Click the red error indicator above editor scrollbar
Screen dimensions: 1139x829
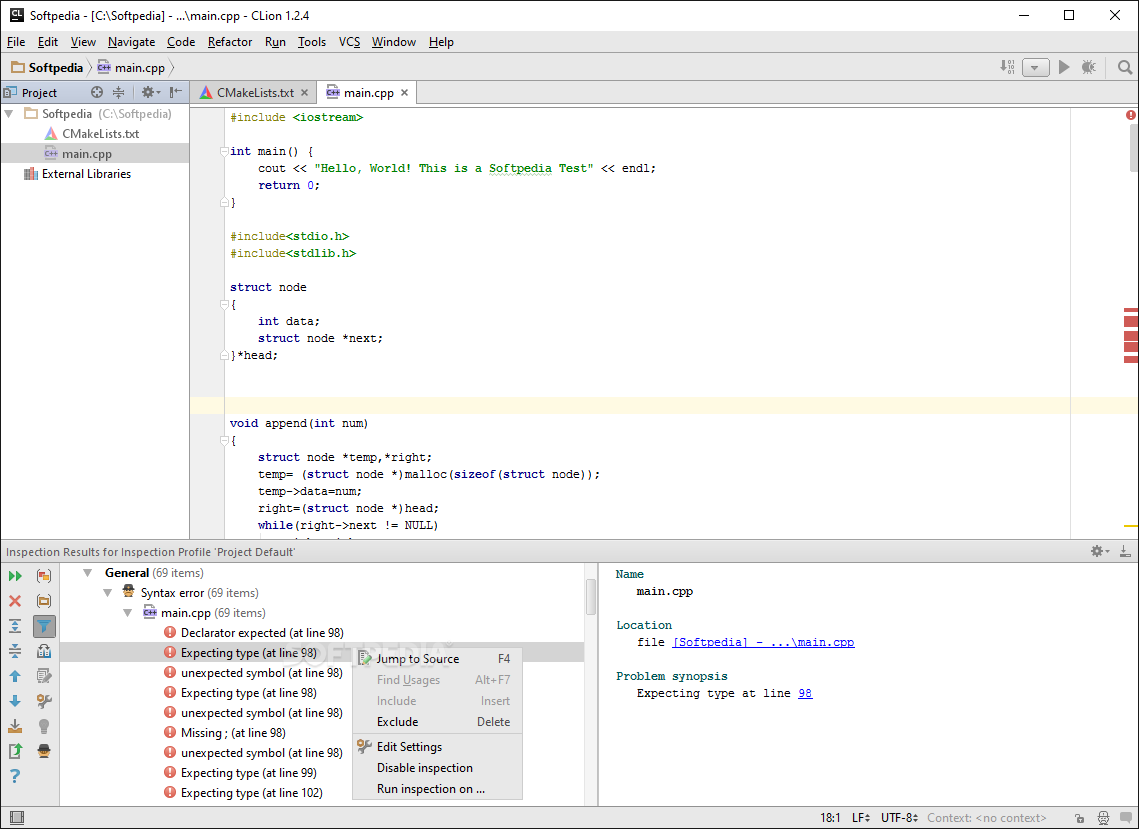click(x=1131, y=115)
